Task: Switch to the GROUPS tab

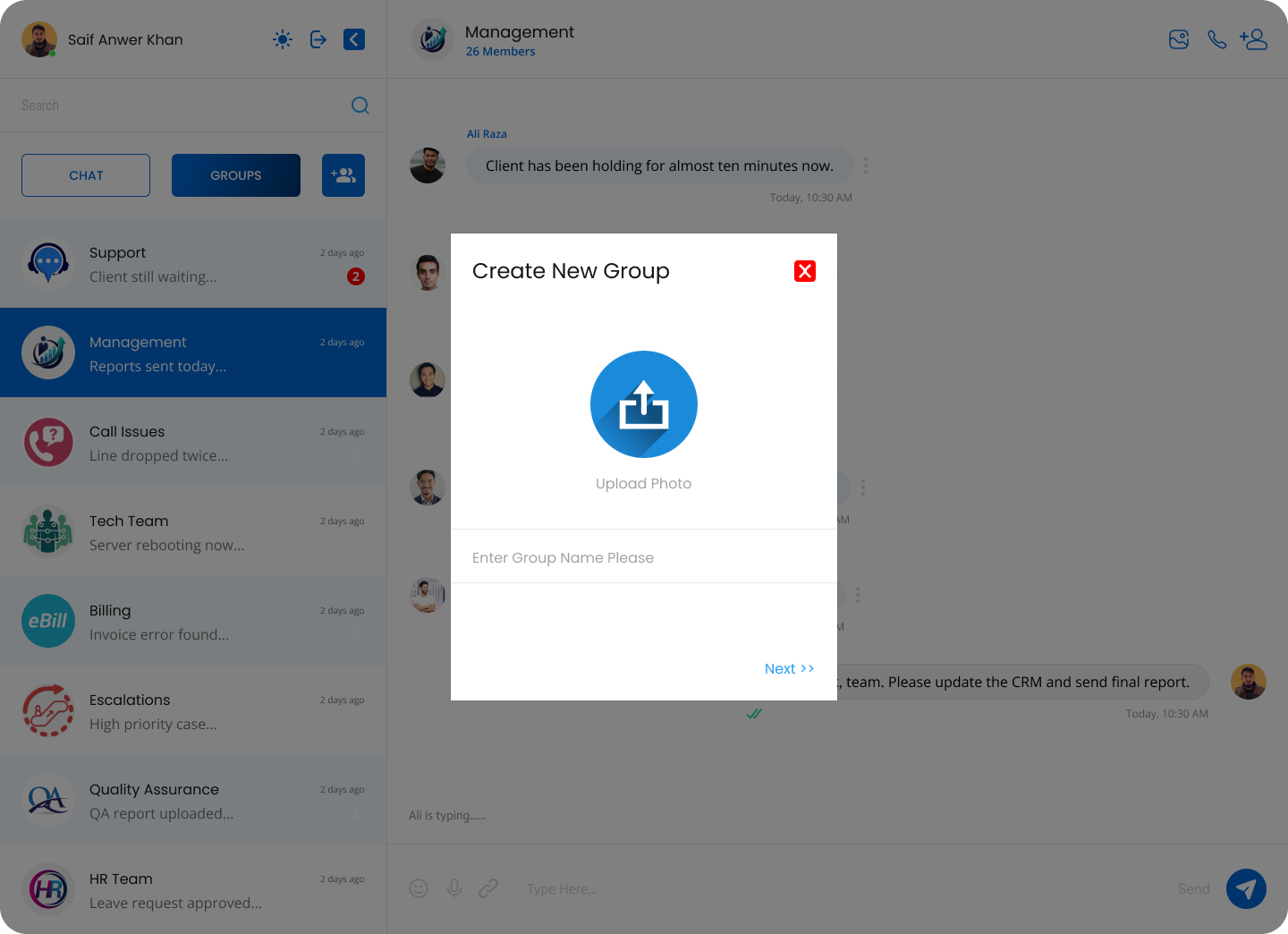Action: pos(236,175)
